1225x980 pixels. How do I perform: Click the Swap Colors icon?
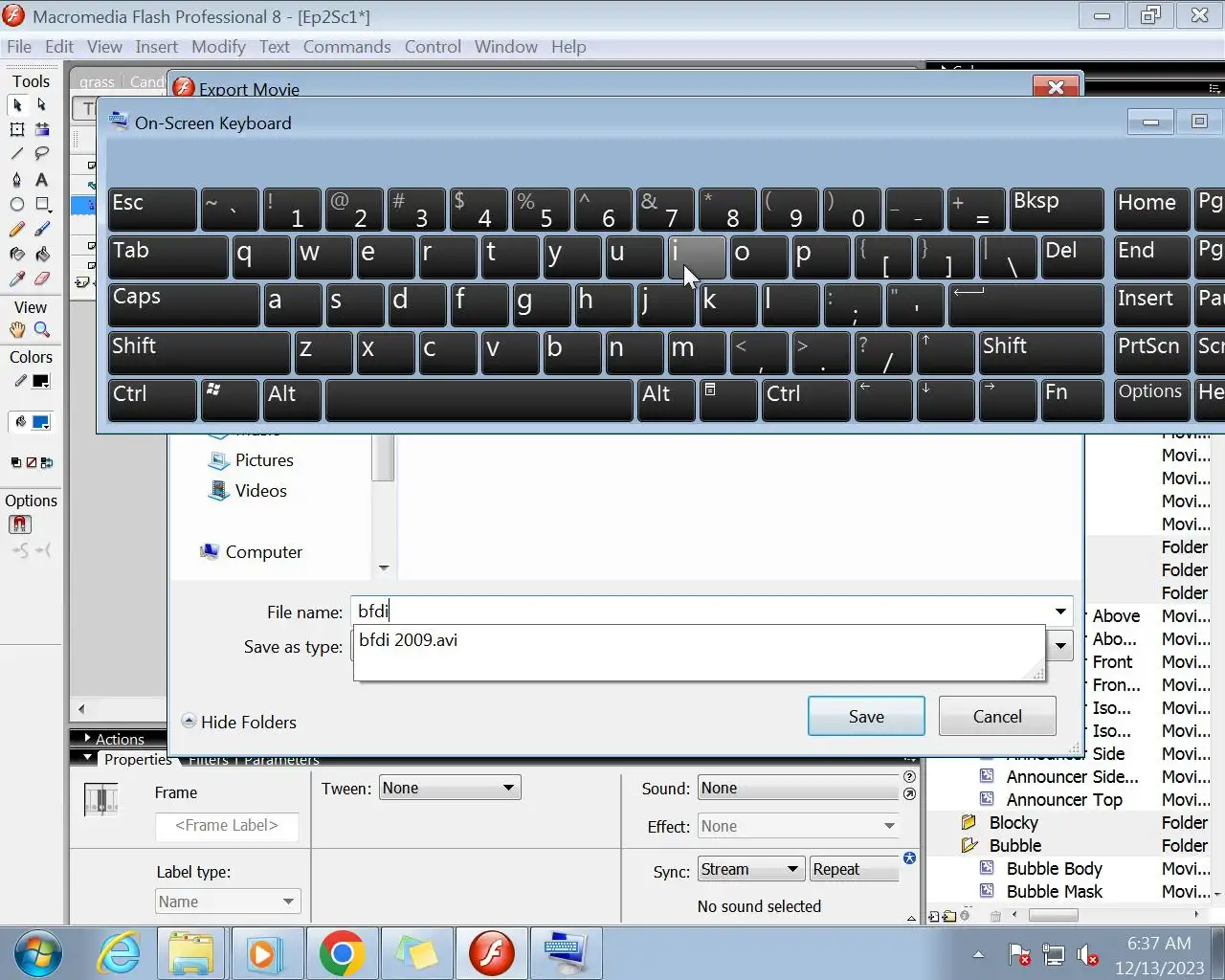click(x=47, y=462)
